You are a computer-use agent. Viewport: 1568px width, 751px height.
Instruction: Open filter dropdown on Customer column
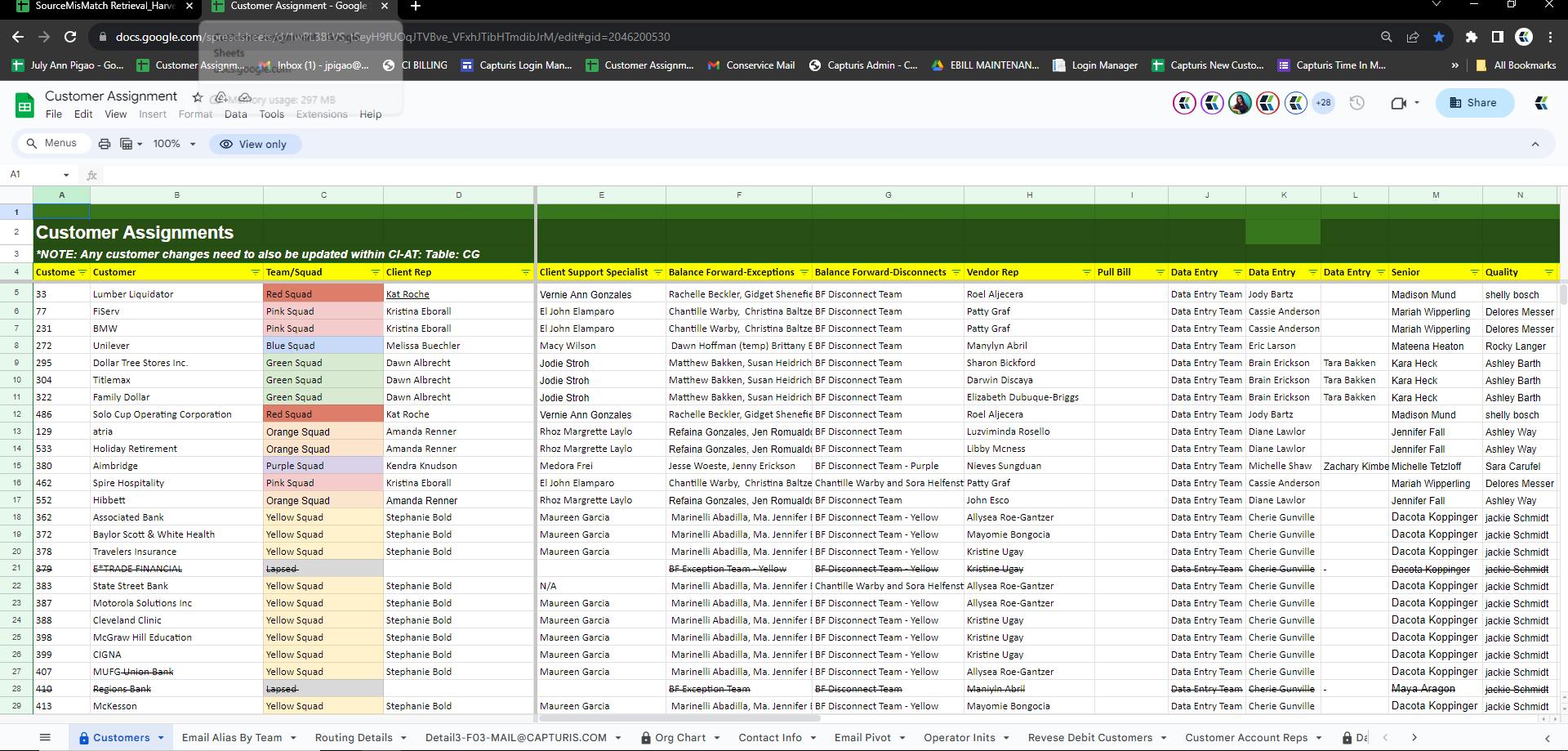256,272
